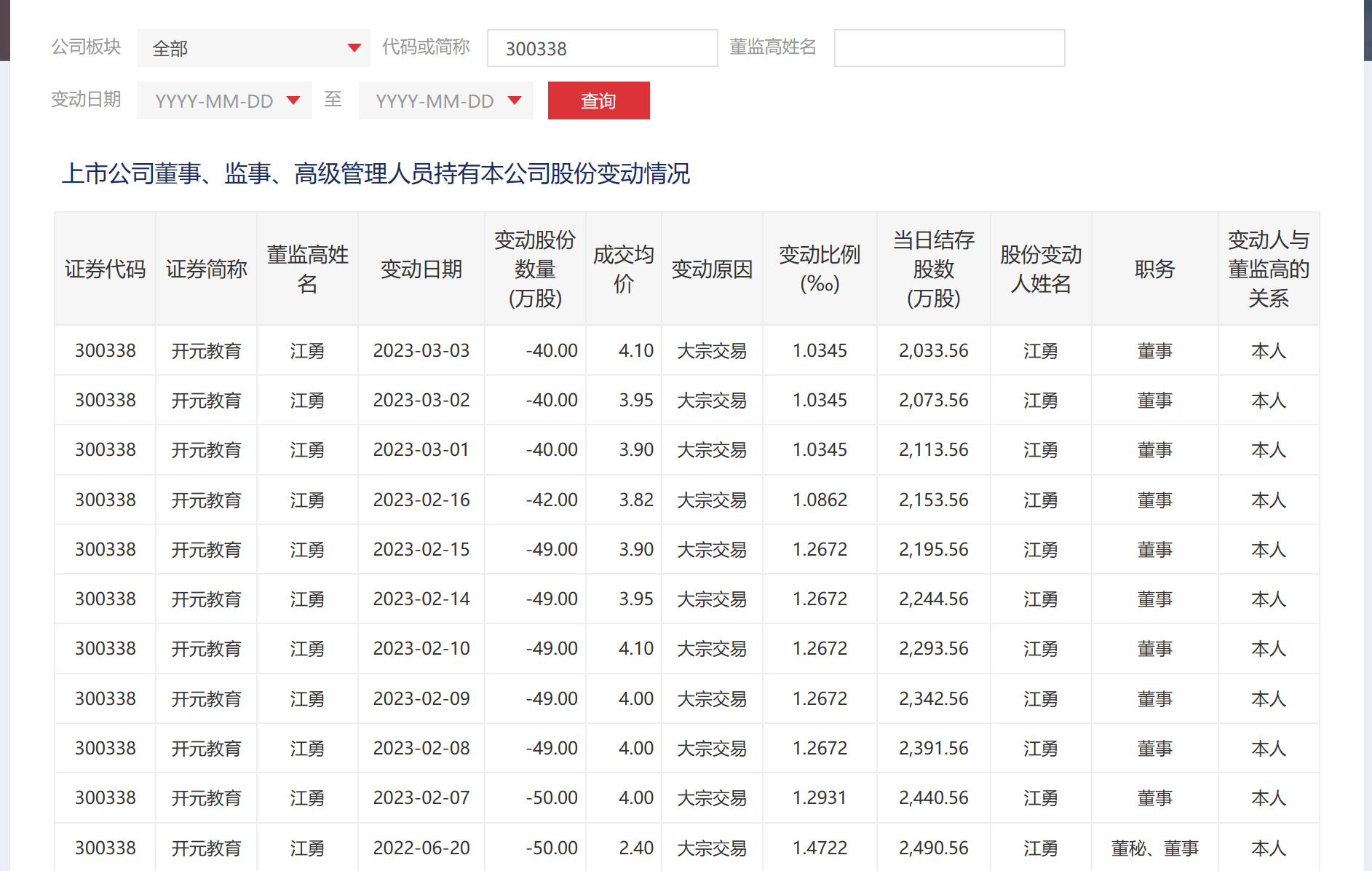This screenshot has height=871, width=1372.
Task: Focus the 董监高姓名 input field
Action: pyautogui.click(x=949, y=48)
